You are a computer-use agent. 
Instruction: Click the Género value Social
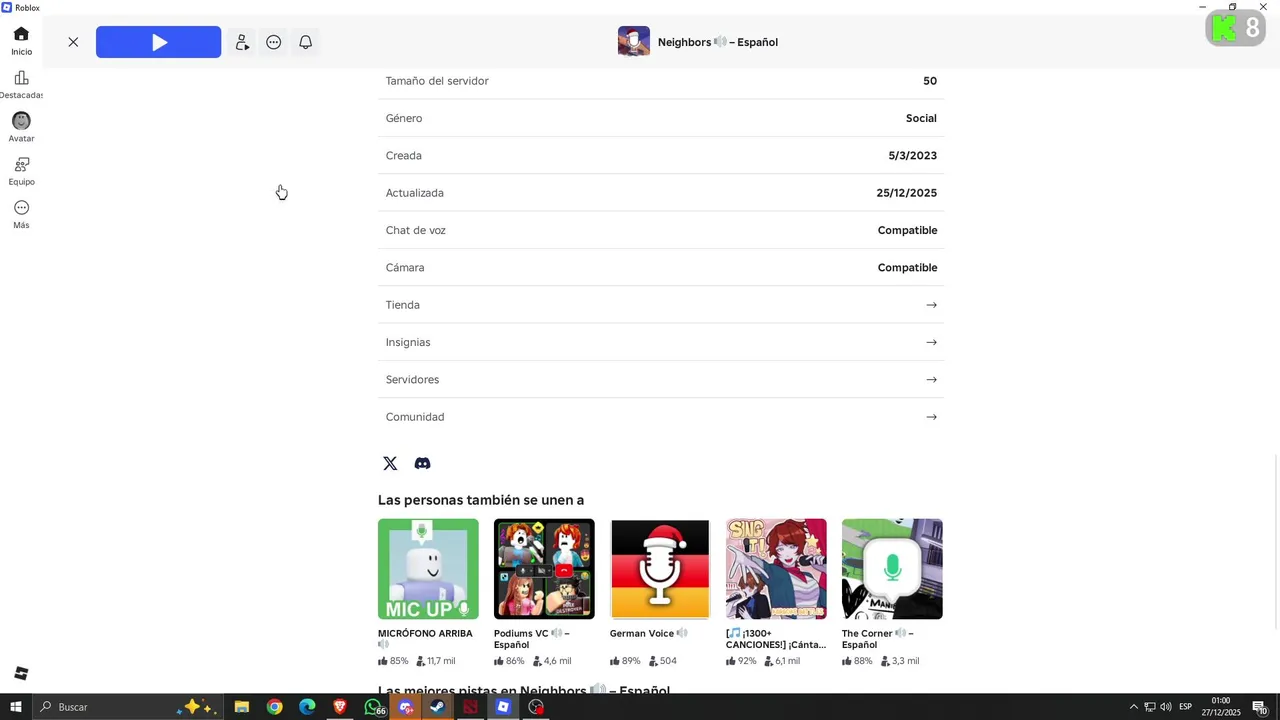(921, 118)
